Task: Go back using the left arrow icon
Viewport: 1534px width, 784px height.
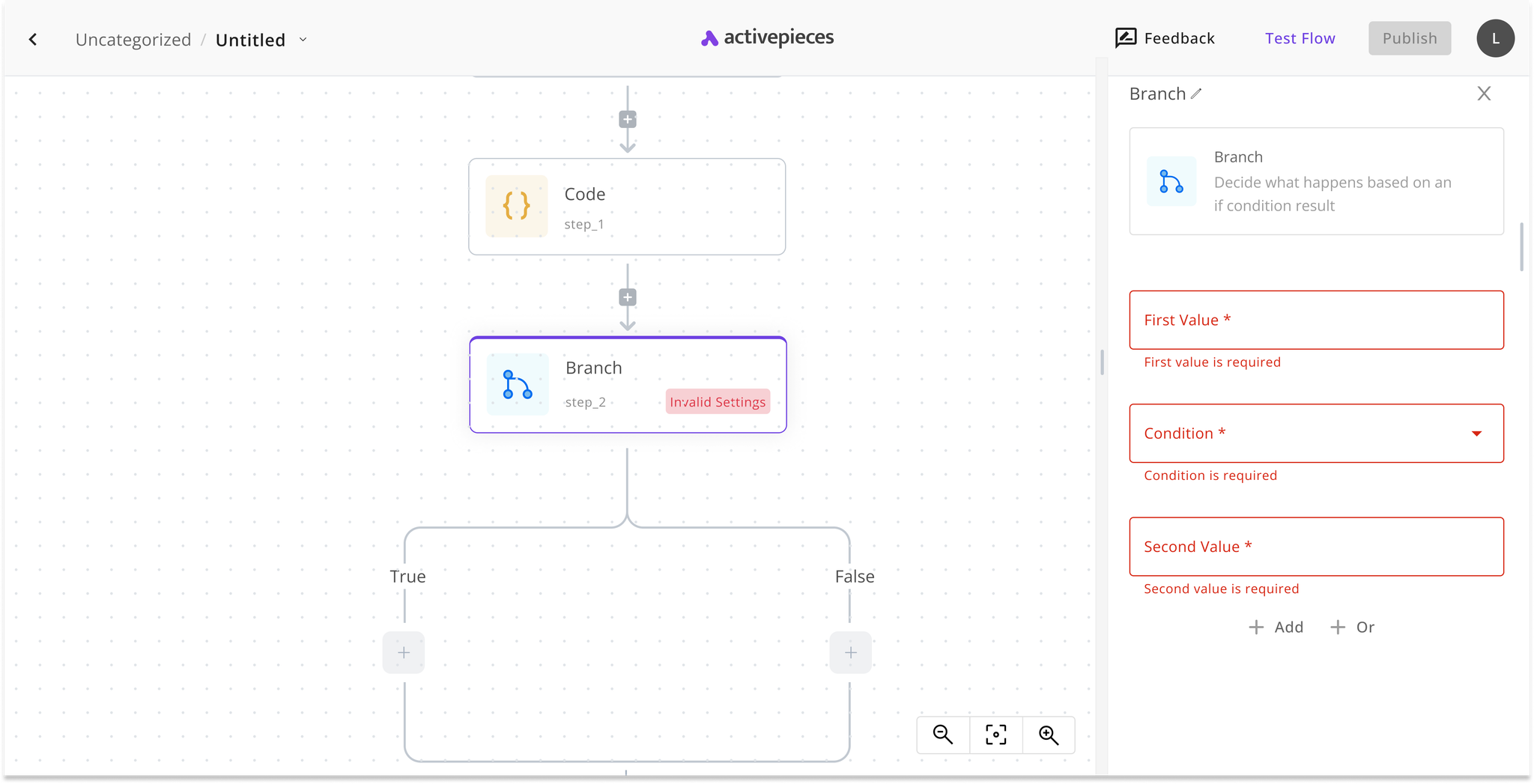Action: 33,39
